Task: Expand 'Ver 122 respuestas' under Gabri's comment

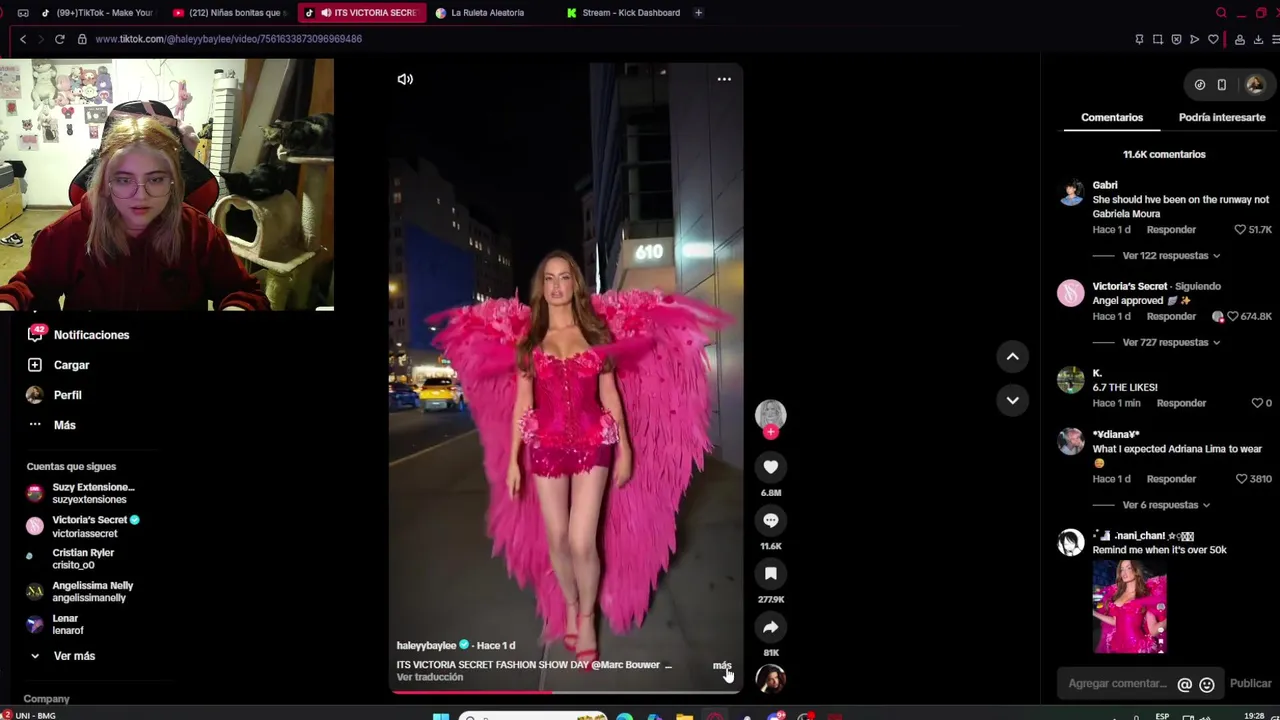Action: click(1171, 255)
